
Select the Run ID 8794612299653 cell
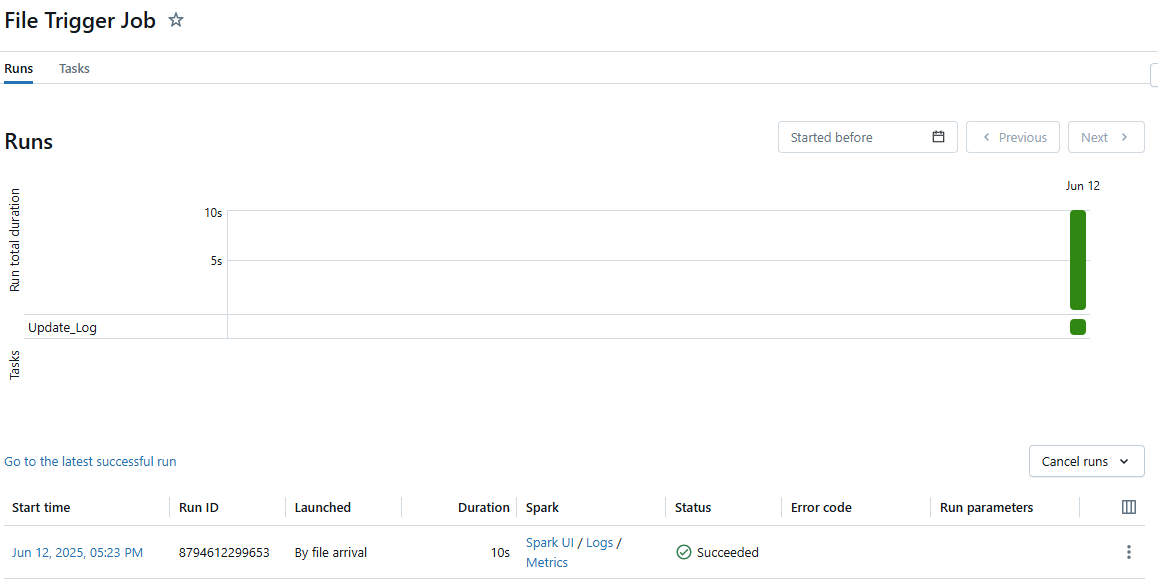(222, 552)
